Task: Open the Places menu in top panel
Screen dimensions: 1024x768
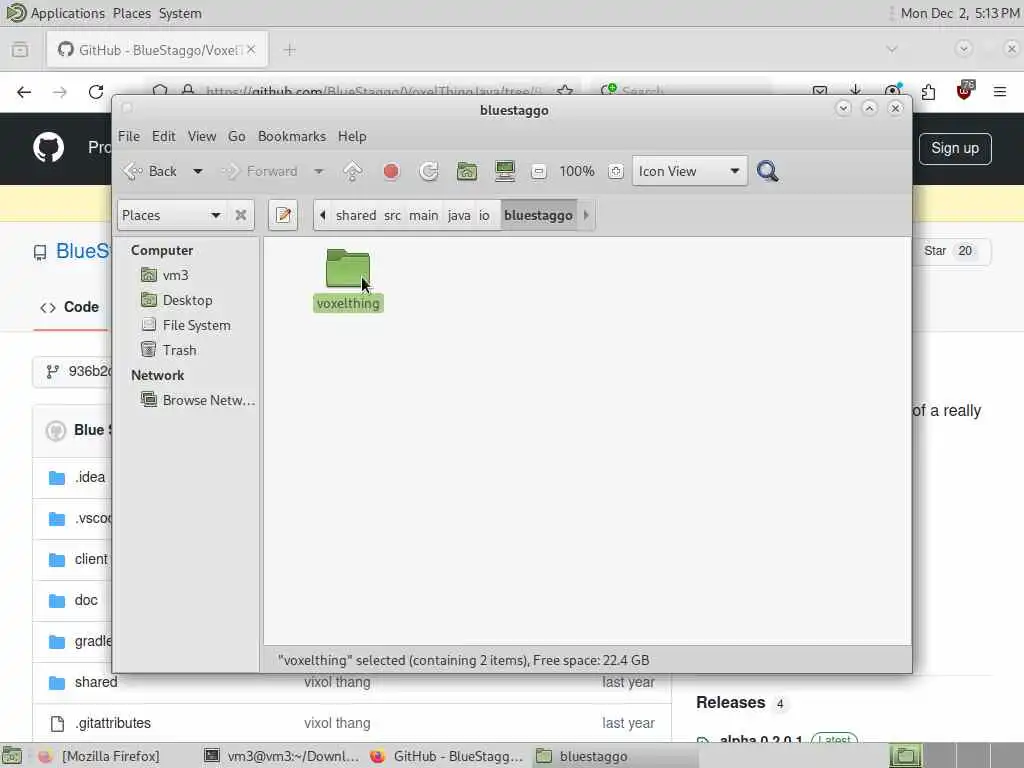Action: pos(131,13)
